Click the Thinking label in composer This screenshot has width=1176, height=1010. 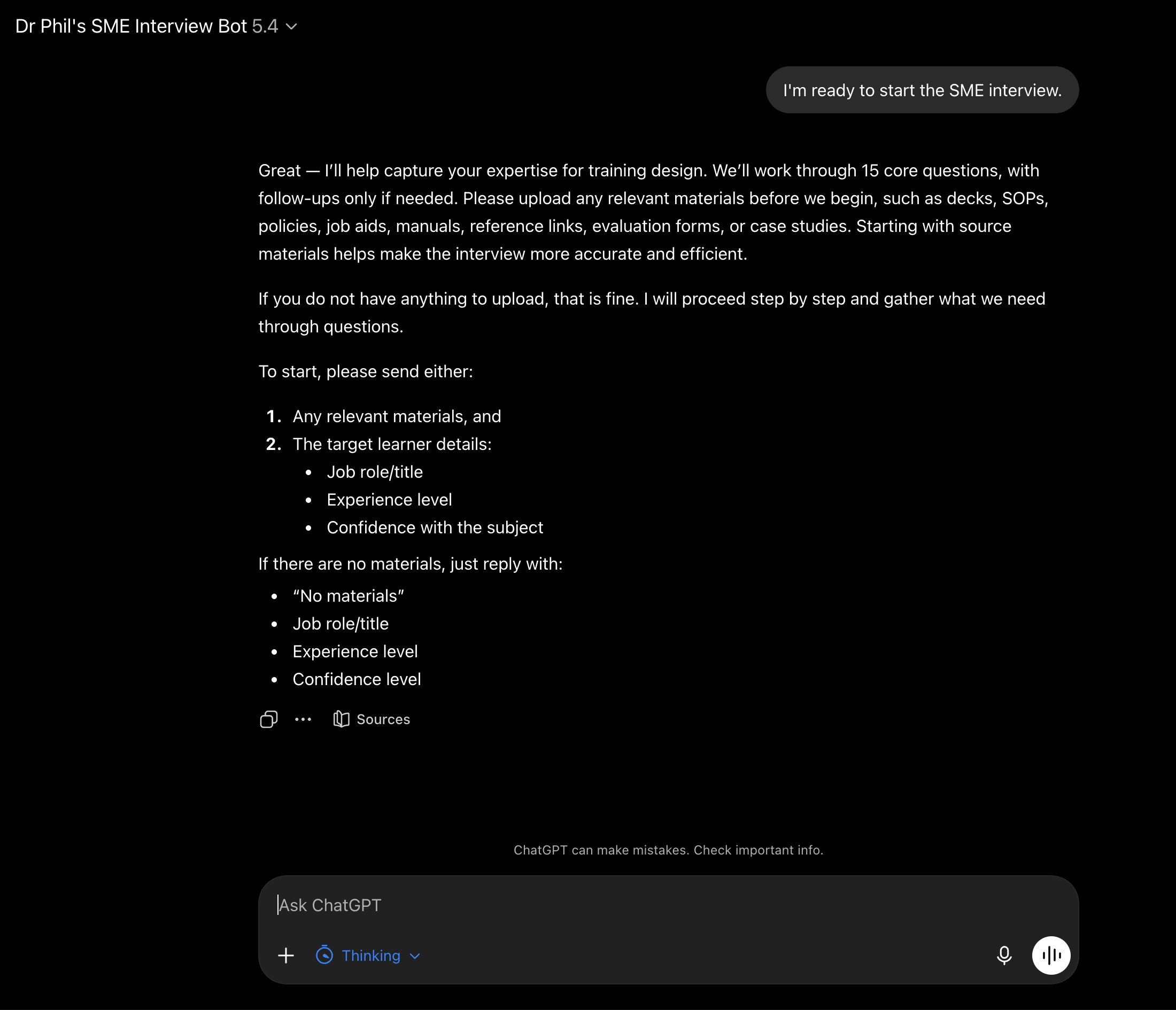(x=371, y=955)
